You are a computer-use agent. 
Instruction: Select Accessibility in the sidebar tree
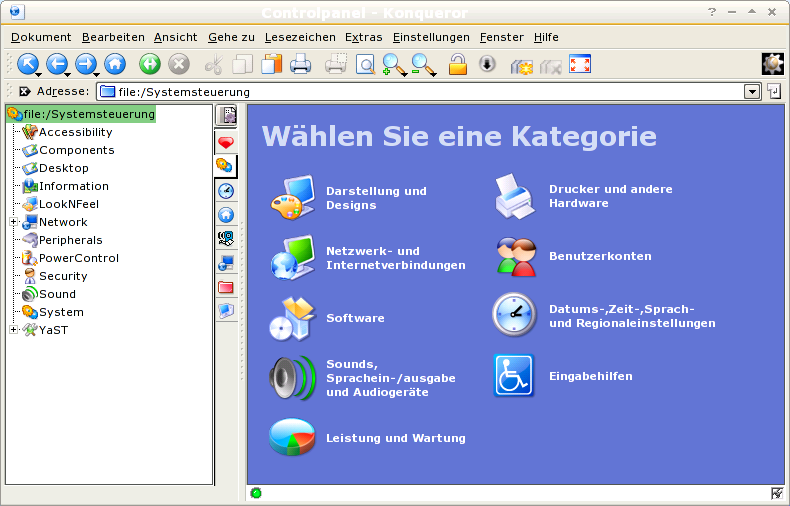click(x=68, y=132)
